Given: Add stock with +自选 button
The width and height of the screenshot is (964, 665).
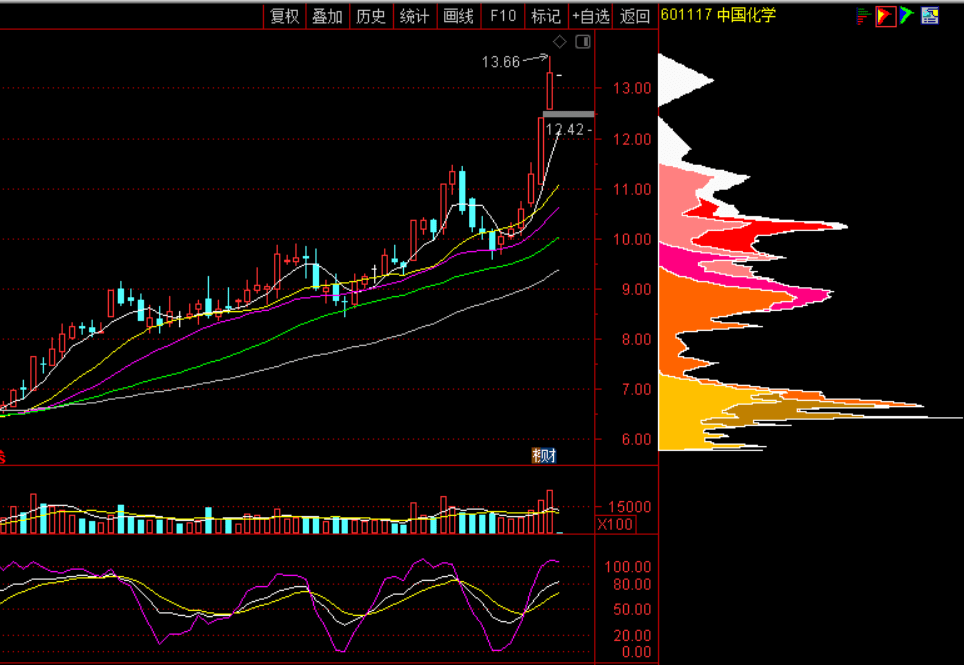Looking at the screenshot, I should tap(591, 16).
